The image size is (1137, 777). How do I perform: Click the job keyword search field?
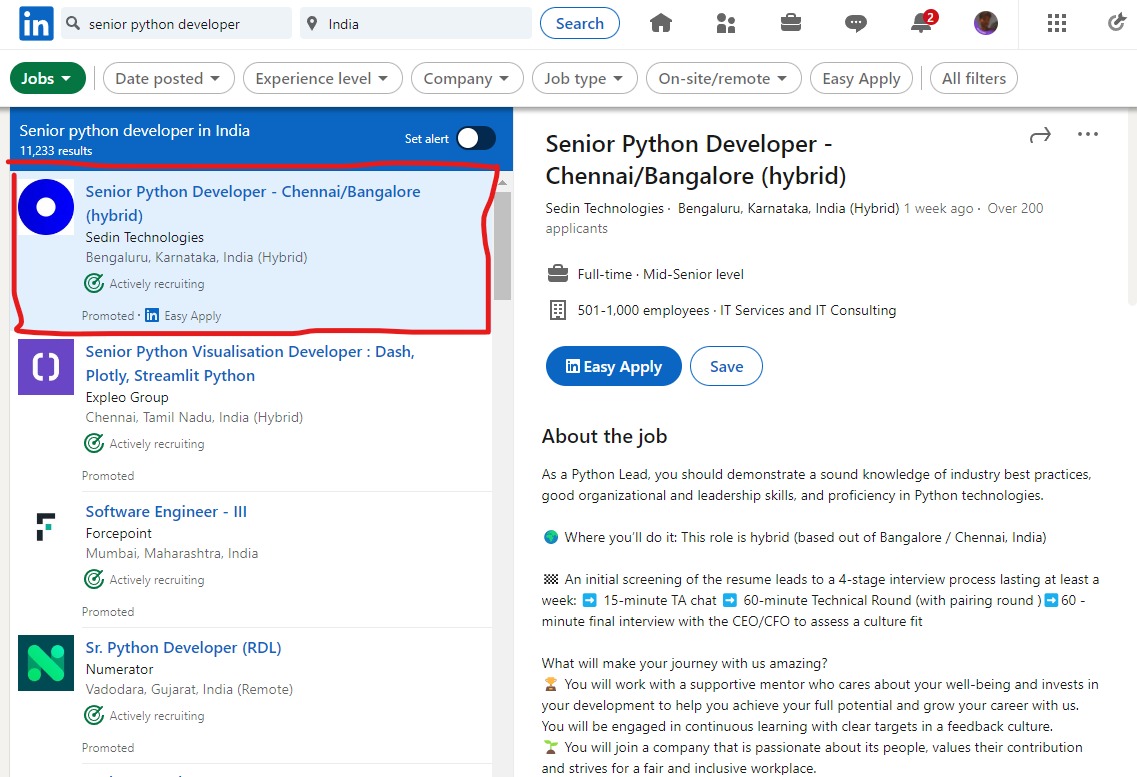coord(177,23)
